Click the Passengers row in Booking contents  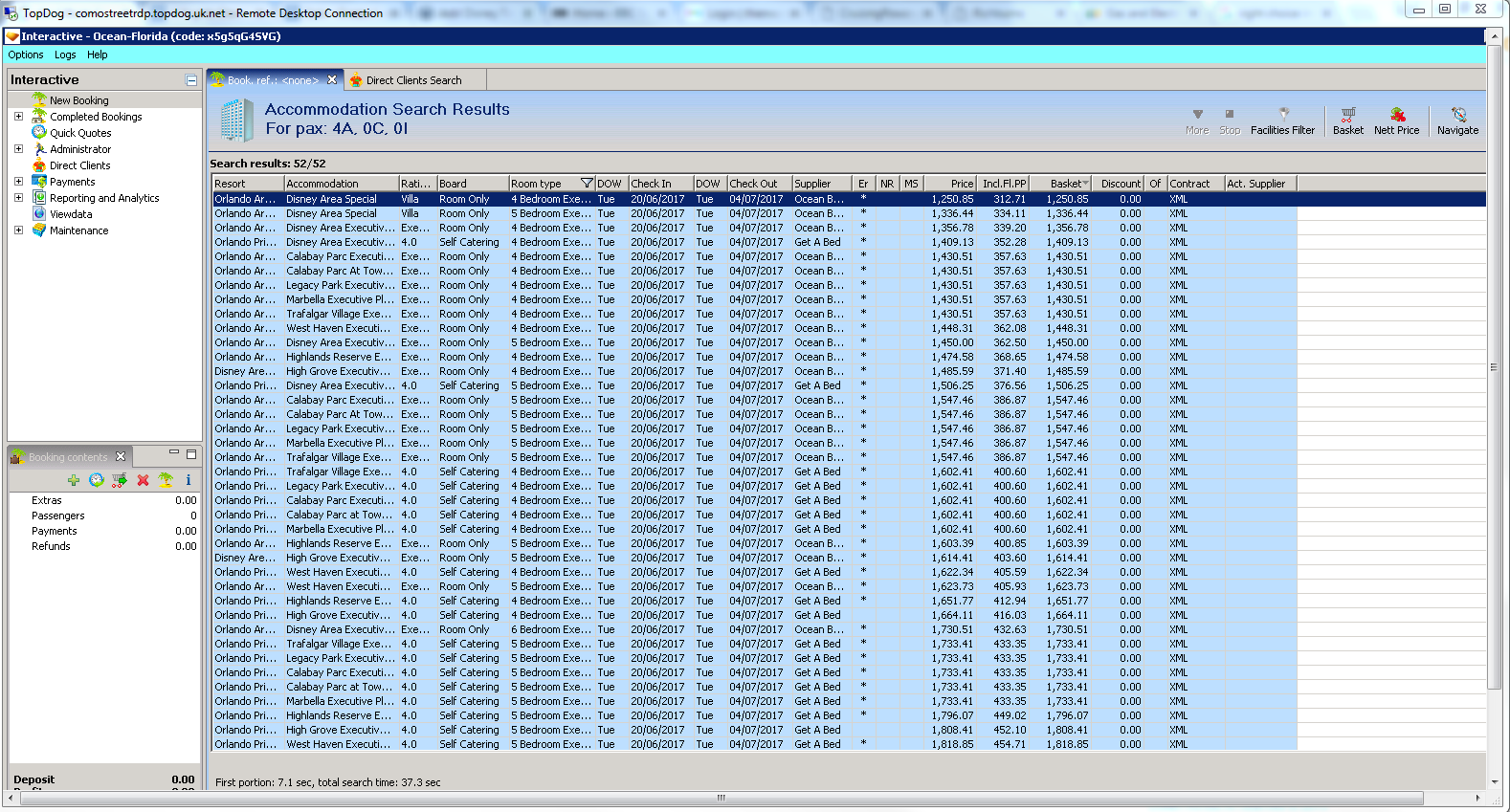[104, 516]
